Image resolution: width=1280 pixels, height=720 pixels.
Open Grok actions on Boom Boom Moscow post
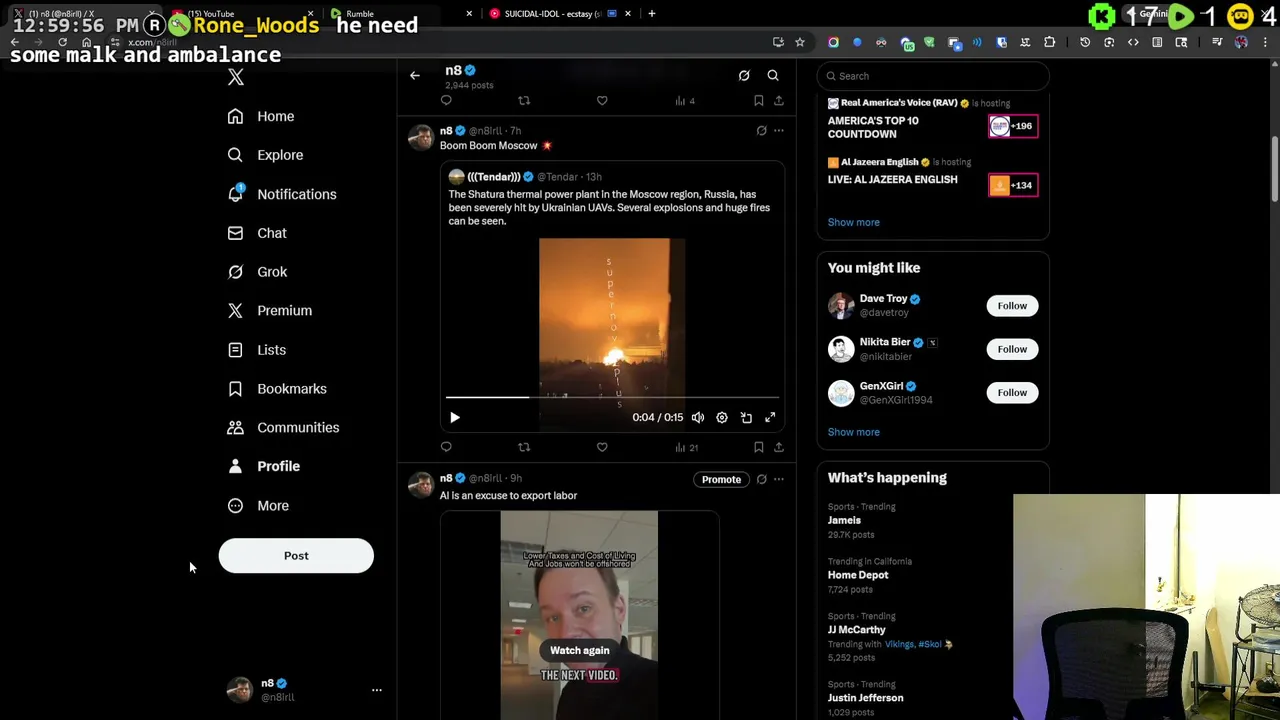coord(761,131)
